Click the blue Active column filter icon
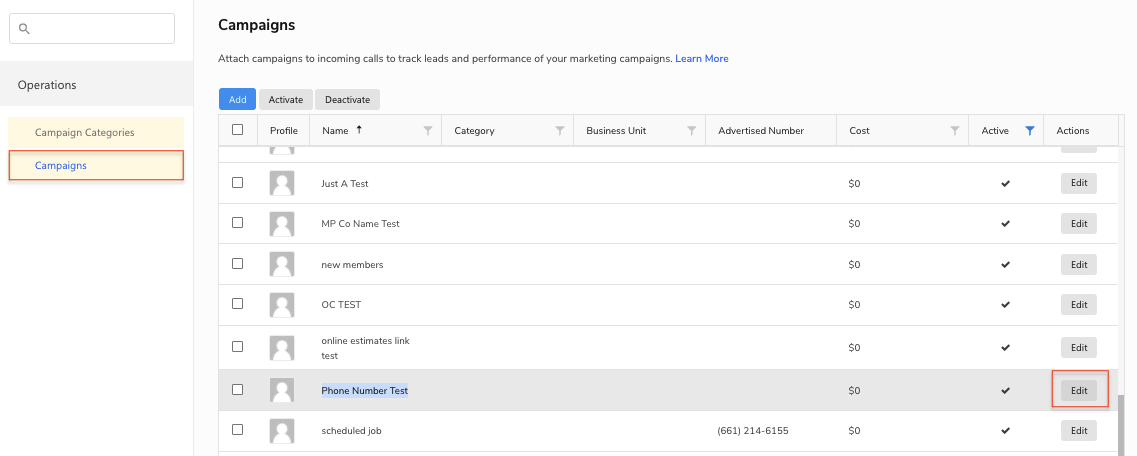Screen dimensions: 1137x456 coord(1030,131)
